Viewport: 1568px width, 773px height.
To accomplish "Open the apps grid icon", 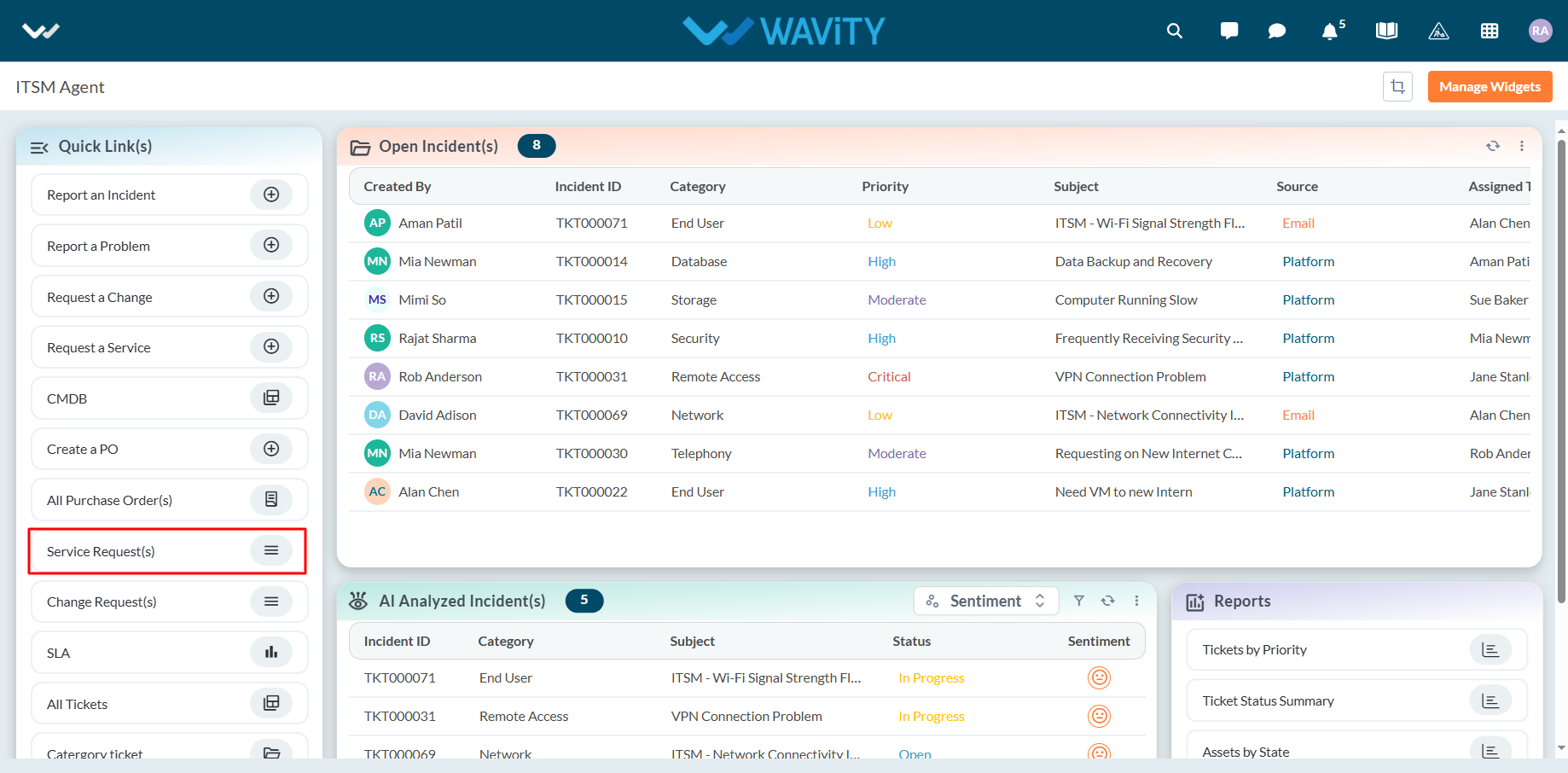I will 1490,31.
